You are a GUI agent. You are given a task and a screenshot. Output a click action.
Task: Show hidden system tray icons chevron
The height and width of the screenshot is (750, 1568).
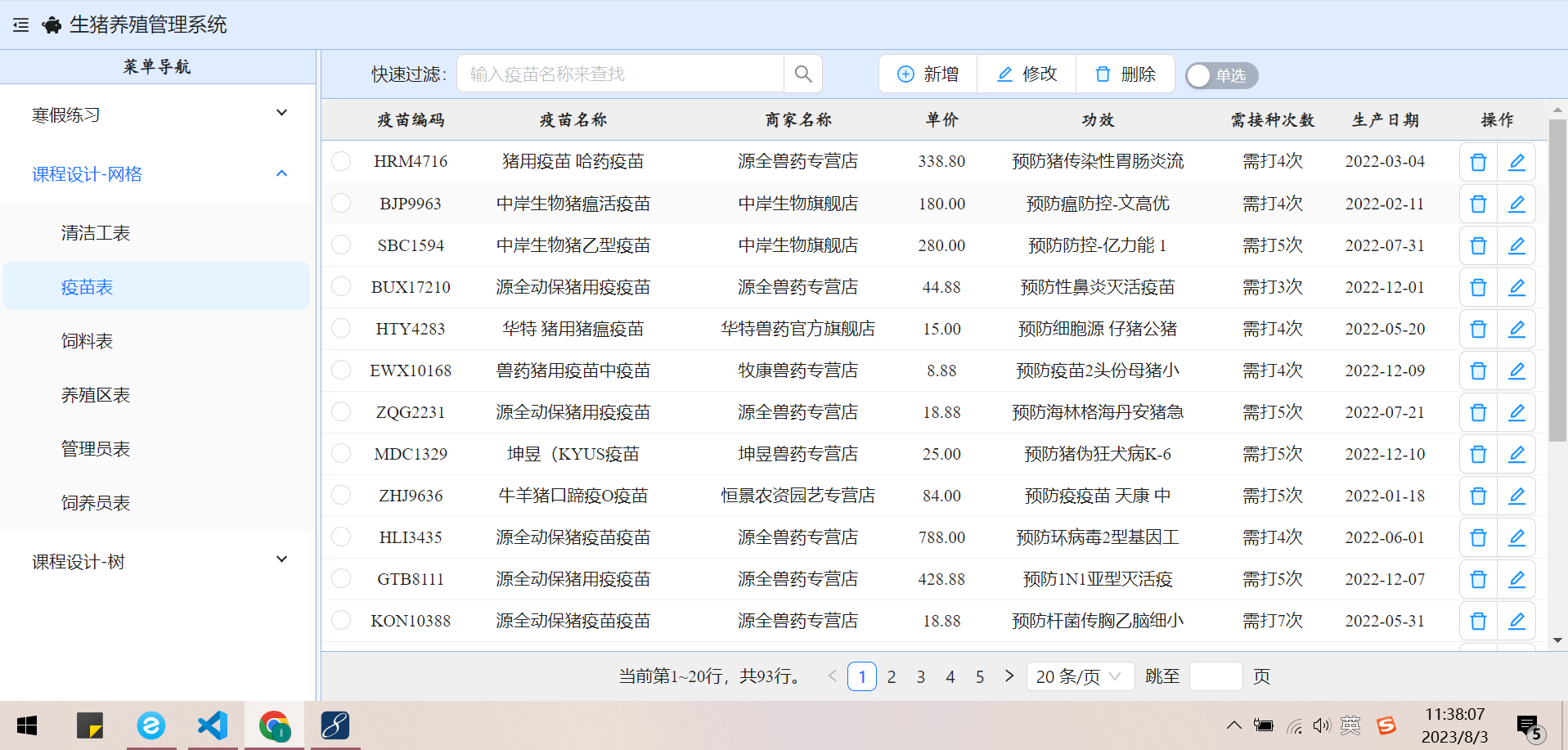pyautogui.click(x=1234, y=725)
